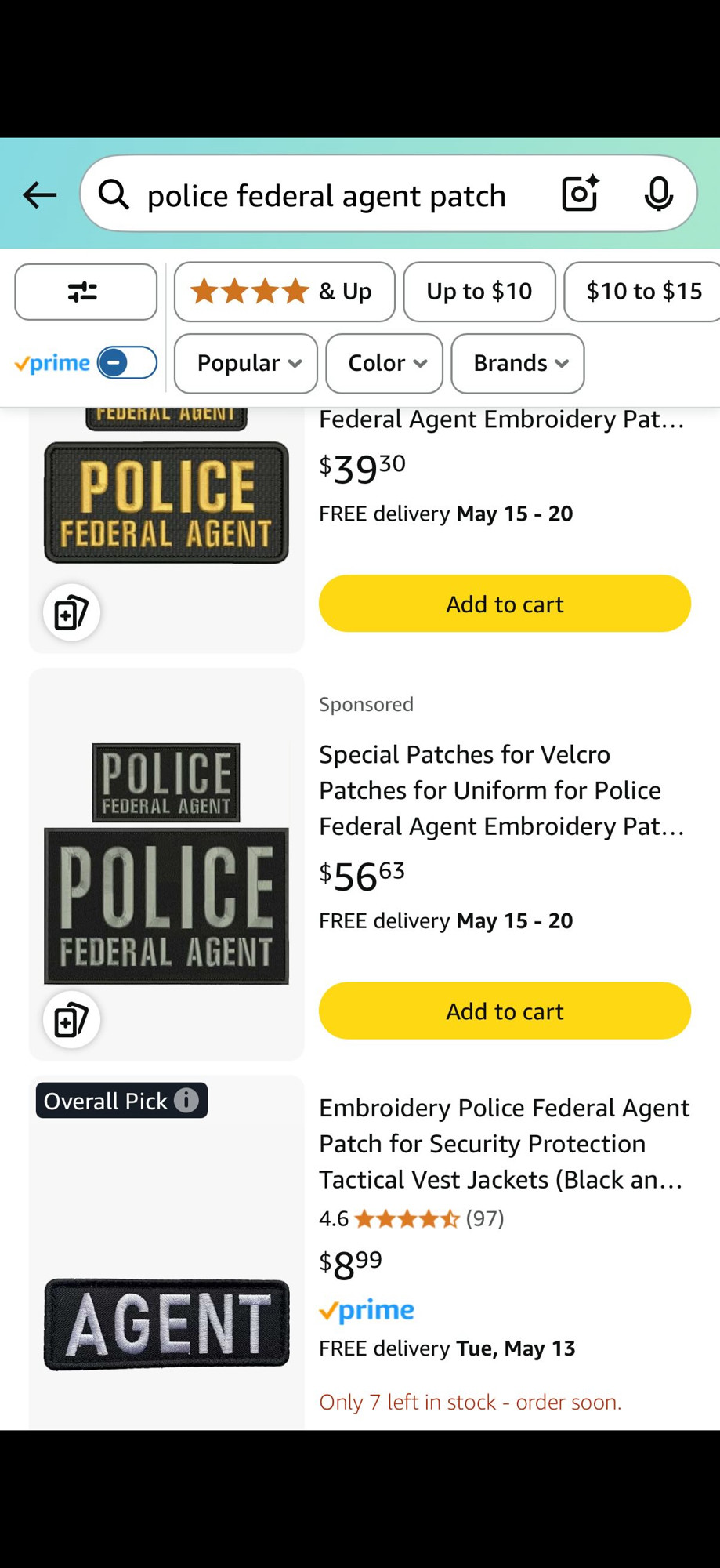Open Overall Pick info icon

tap(186, 1100)
